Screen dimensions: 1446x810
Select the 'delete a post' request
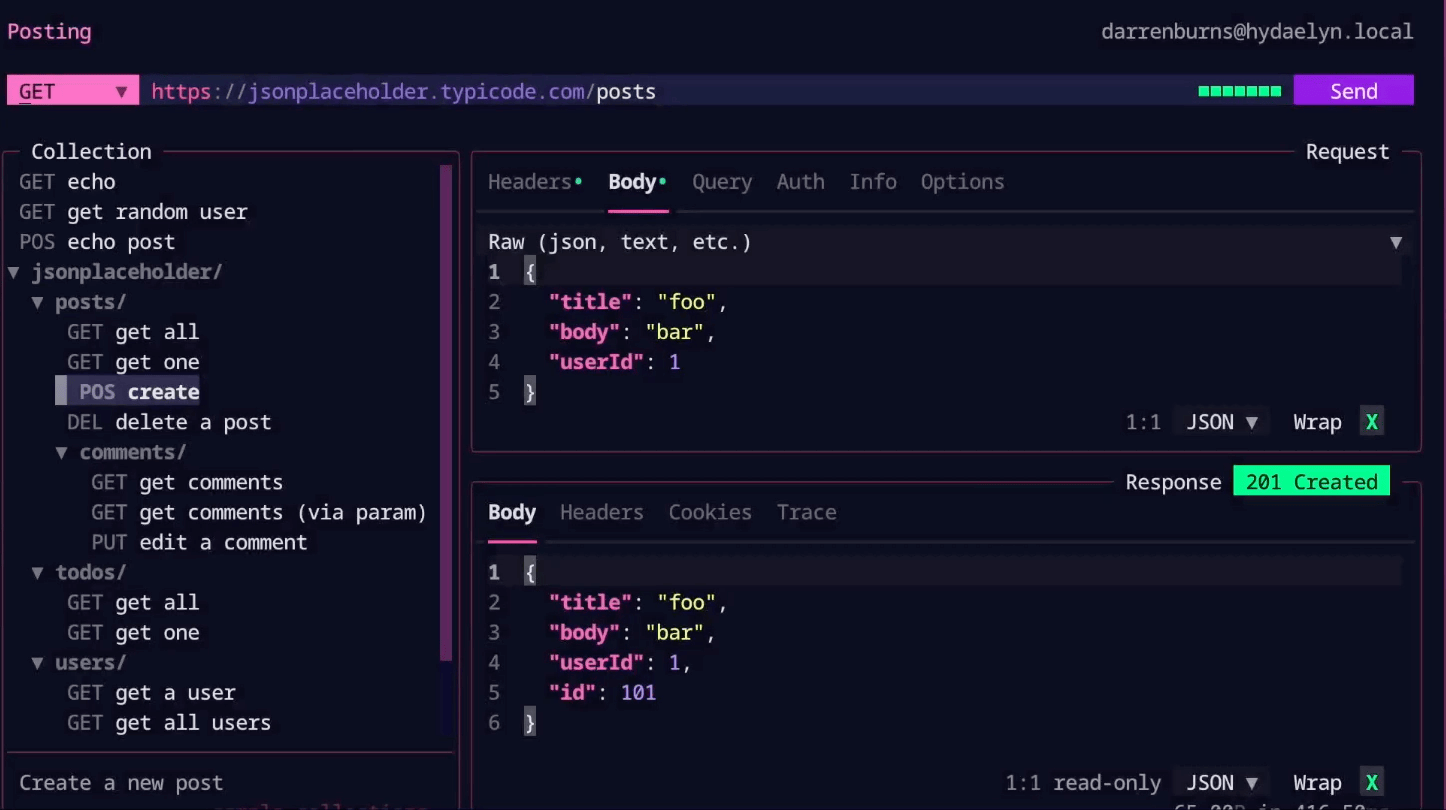pyautogui.click(x=192, y=422)
